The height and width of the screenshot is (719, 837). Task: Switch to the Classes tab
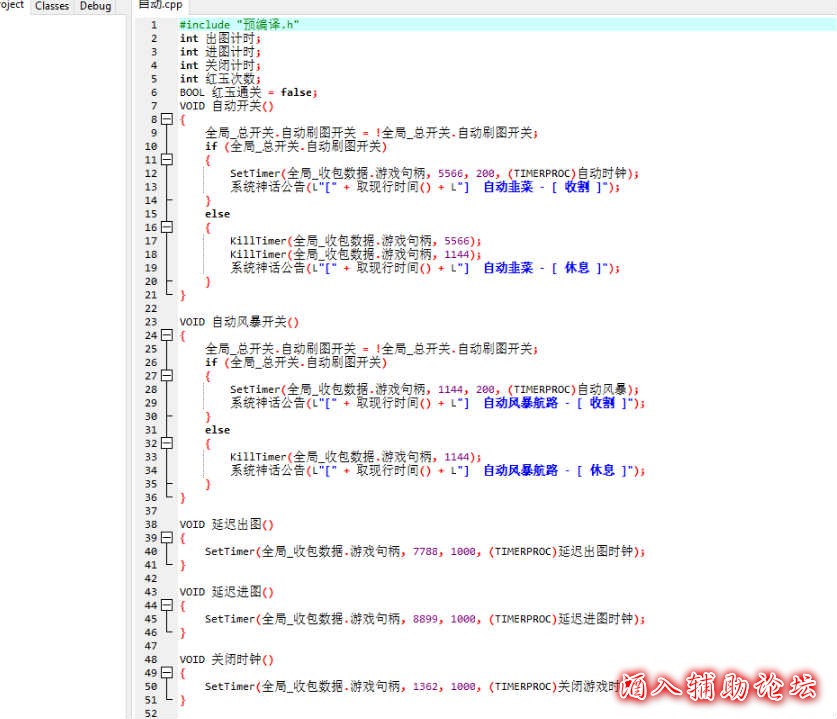(x=52, y=6)
